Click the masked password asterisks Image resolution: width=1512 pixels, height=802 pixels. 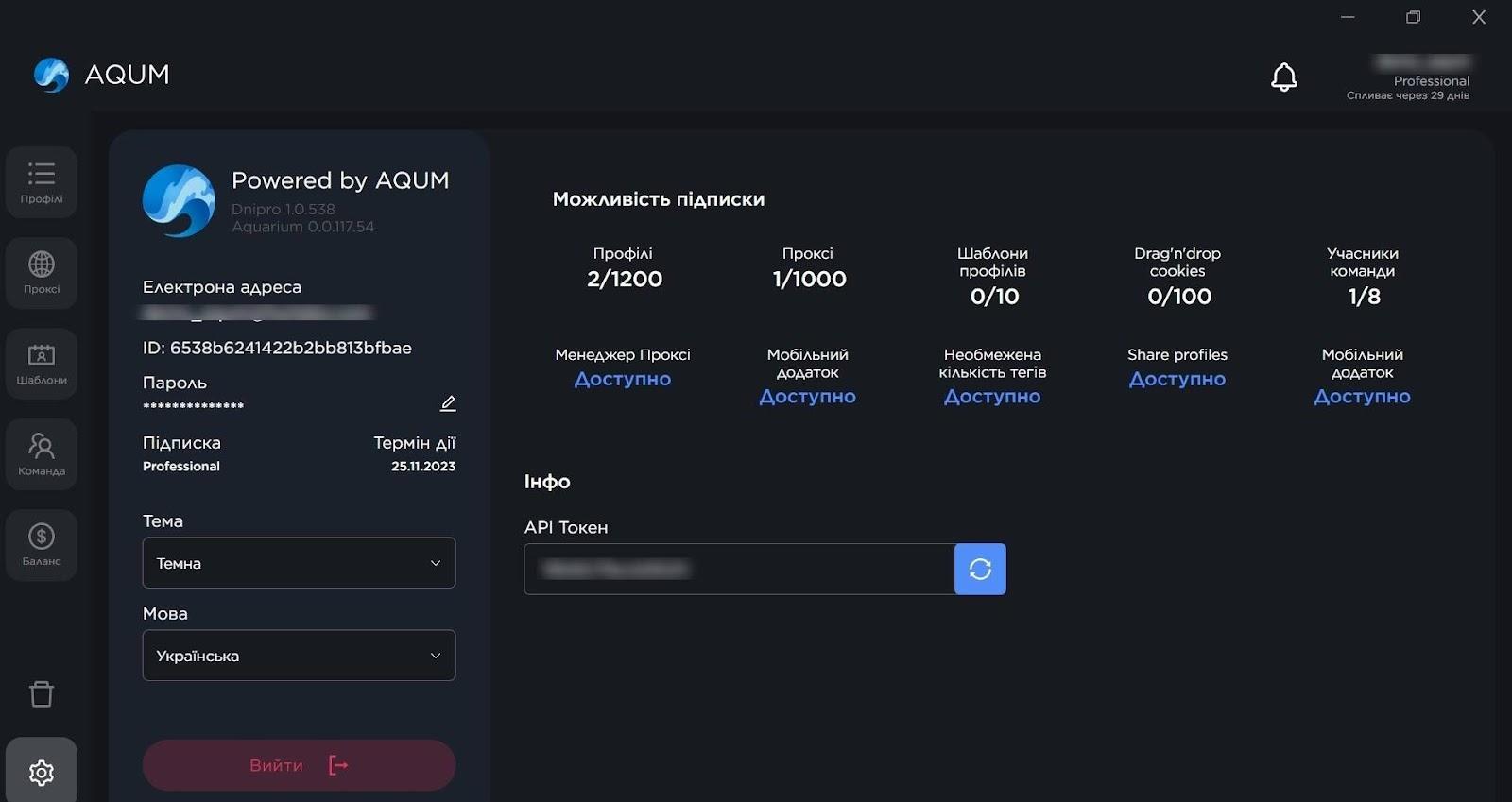coord(194,406)
